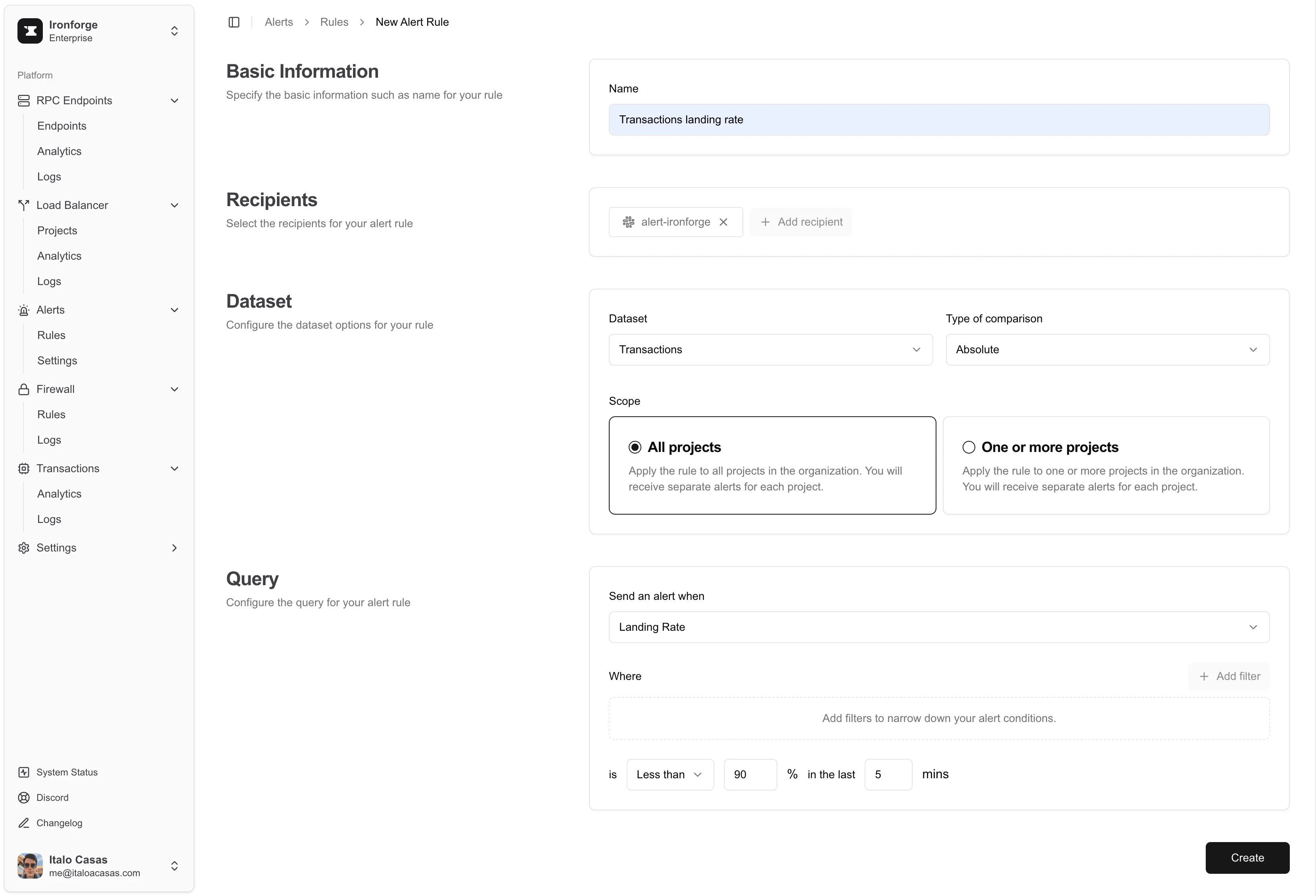Click the rule Name input field
The image size is (1316, 896).
[939, 119]
